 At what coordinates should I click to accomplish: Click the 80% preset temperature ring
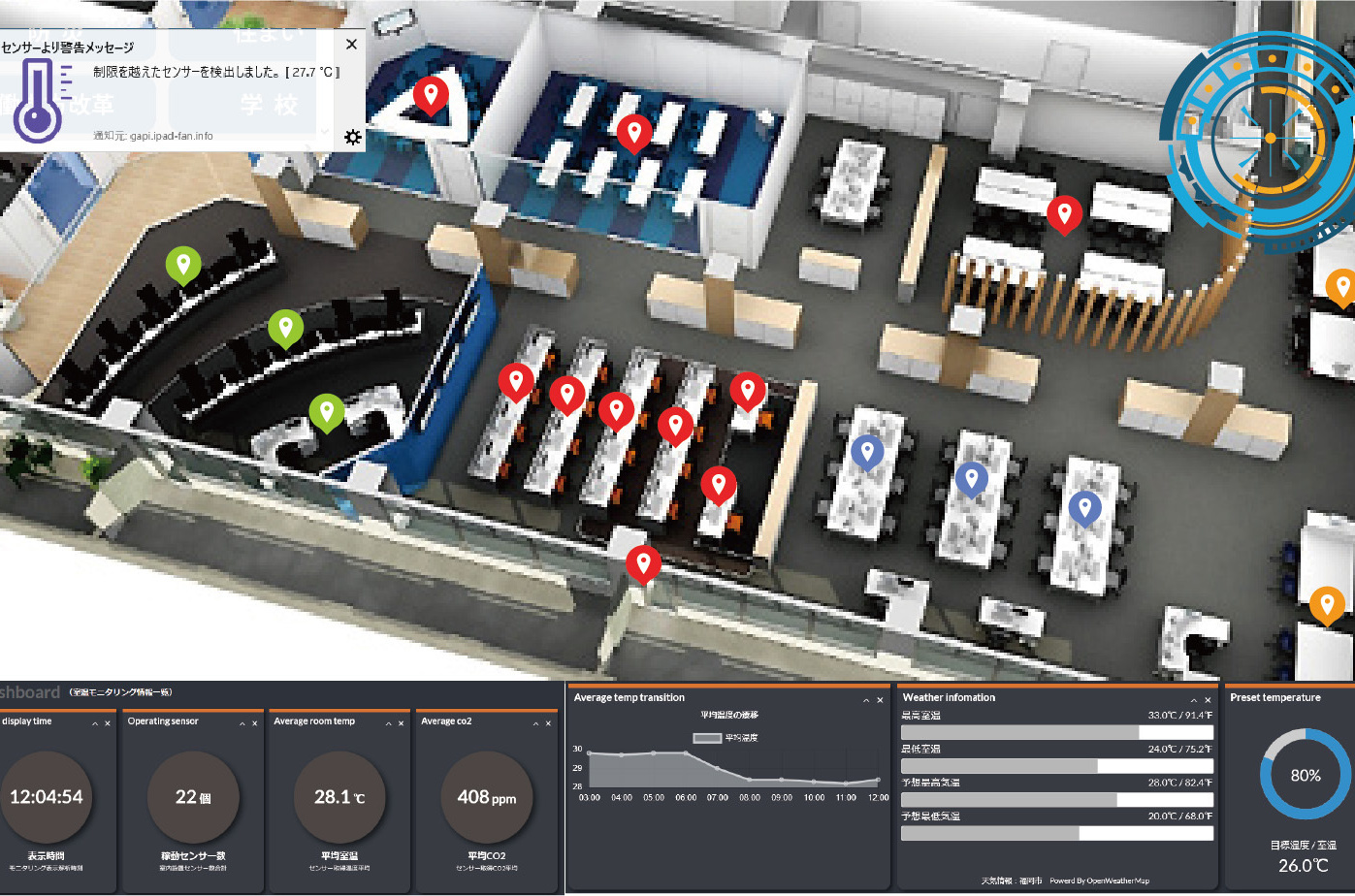(x=1305, y=775)
